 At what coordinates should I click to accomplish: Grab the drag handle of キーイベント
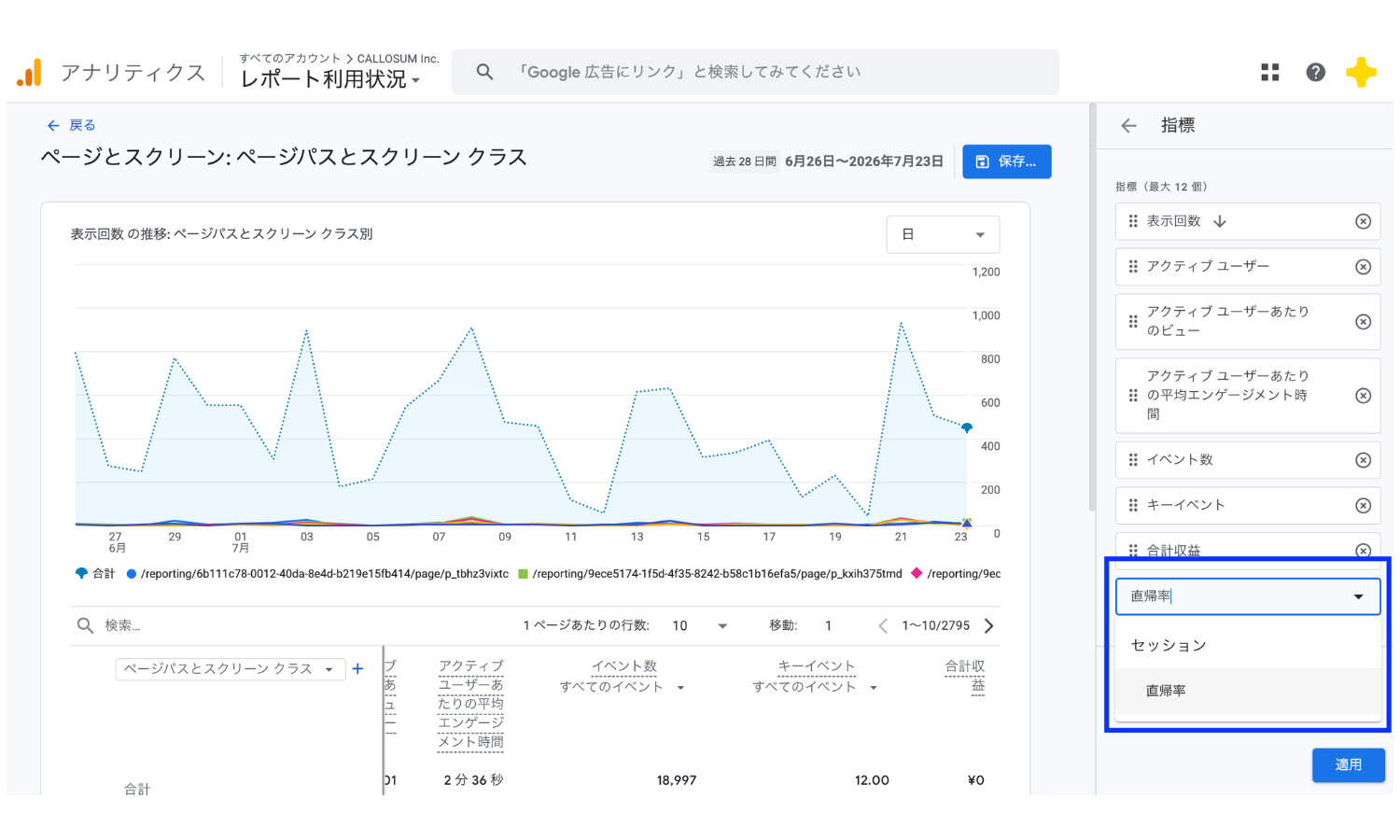click(1133, 505)
